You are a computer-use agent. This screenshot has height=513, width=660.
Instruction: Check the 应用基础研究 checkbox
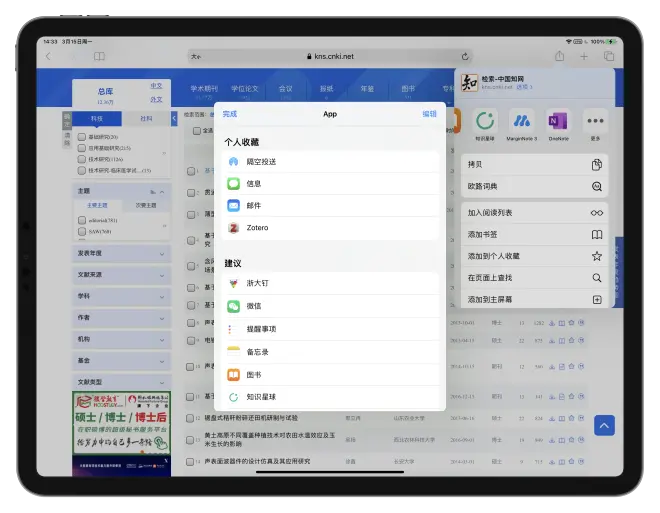point(82,148)
